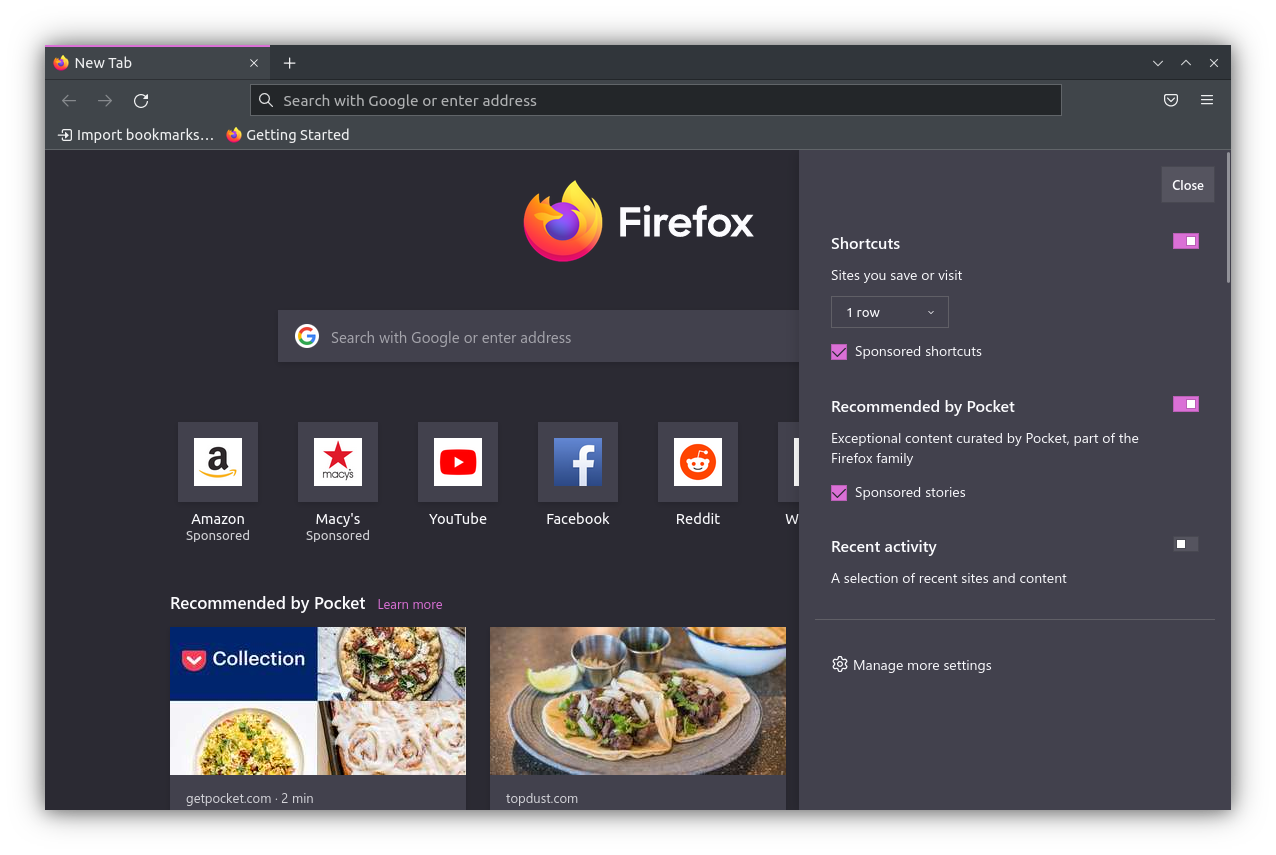Click the Firefox wordmark text

click(686, 222)
